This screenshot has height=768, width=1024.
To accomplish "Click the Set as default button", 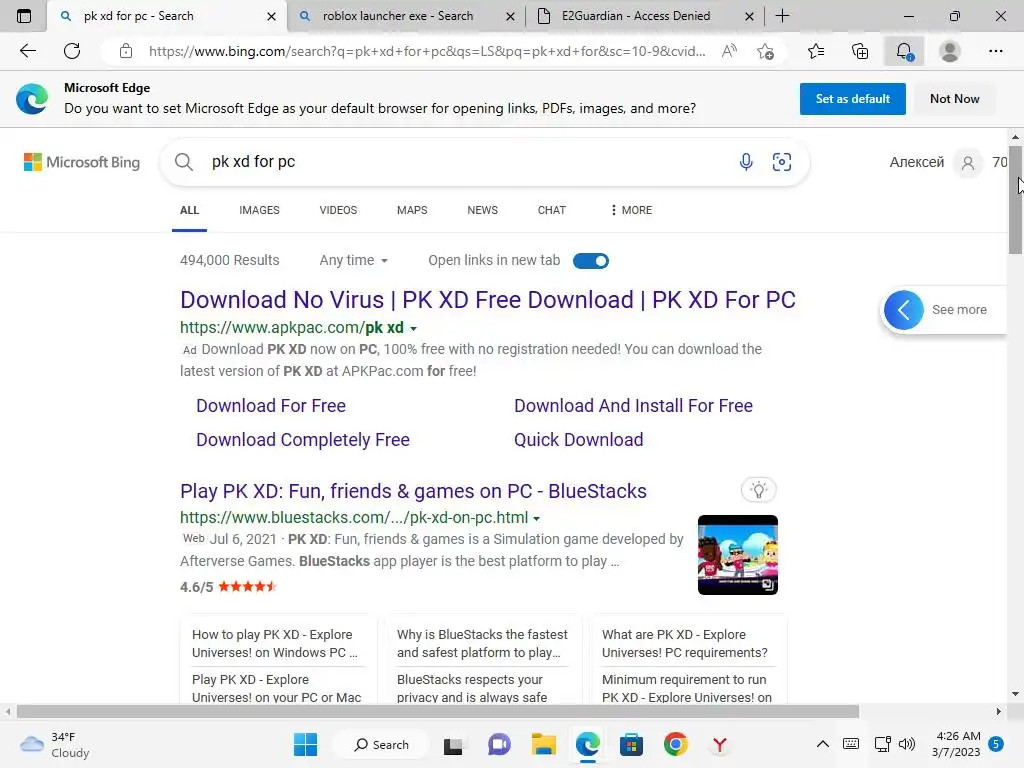I will [852, 99].
